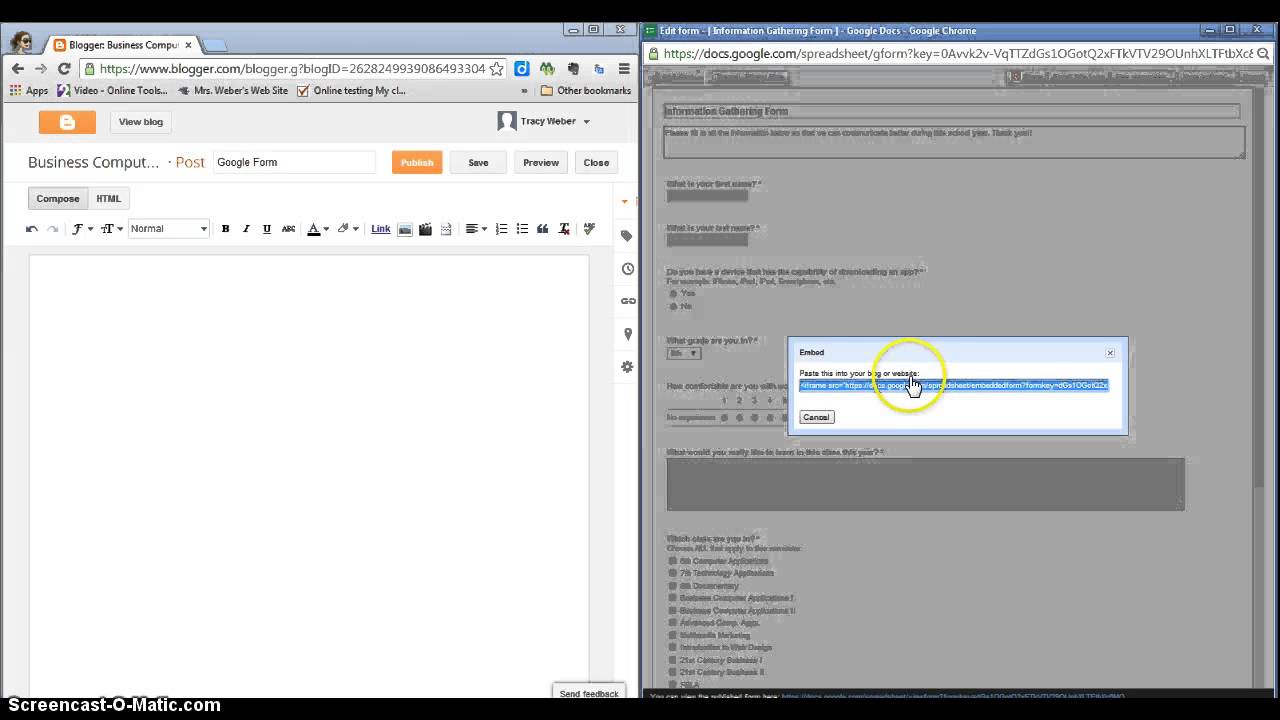
Task: Bookmark the Blogger page with the star
Action: (496, 69)
